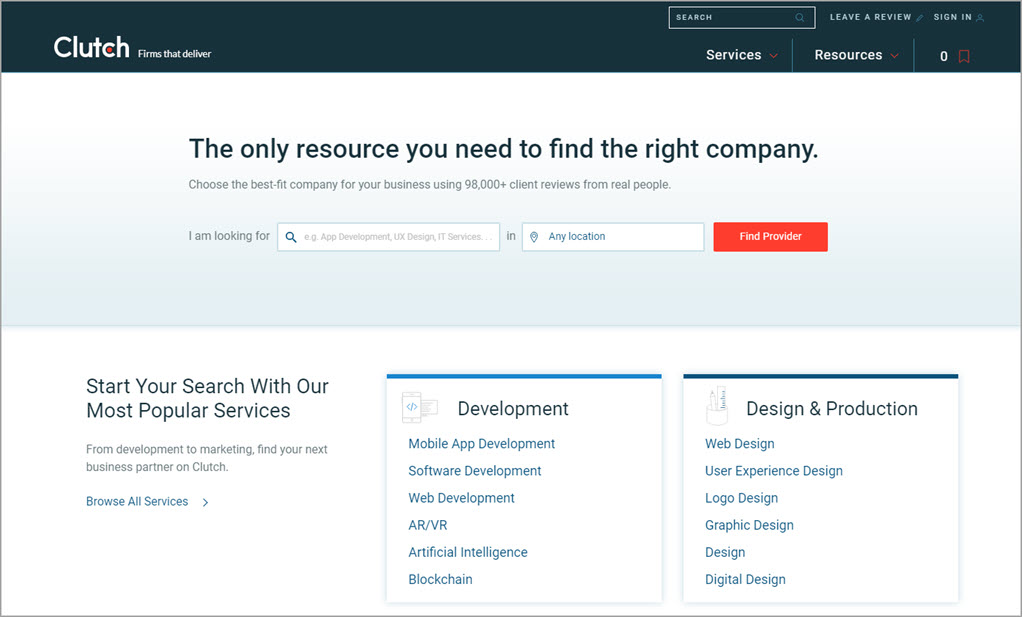Focus the top Search field

(x=732, y=18)
